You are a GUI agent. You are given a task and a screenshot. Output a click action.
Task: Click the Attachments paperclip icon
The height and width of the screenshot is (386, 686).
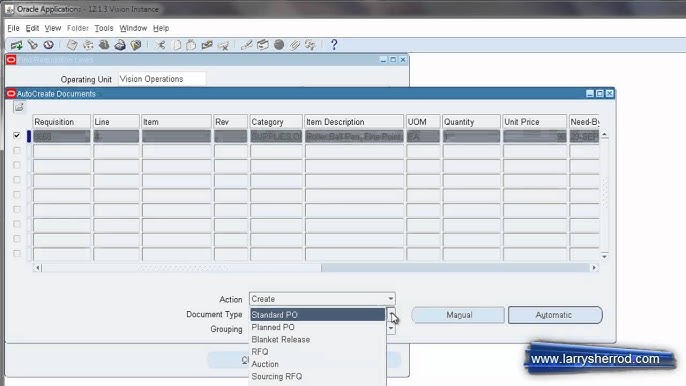coord(294,45)
